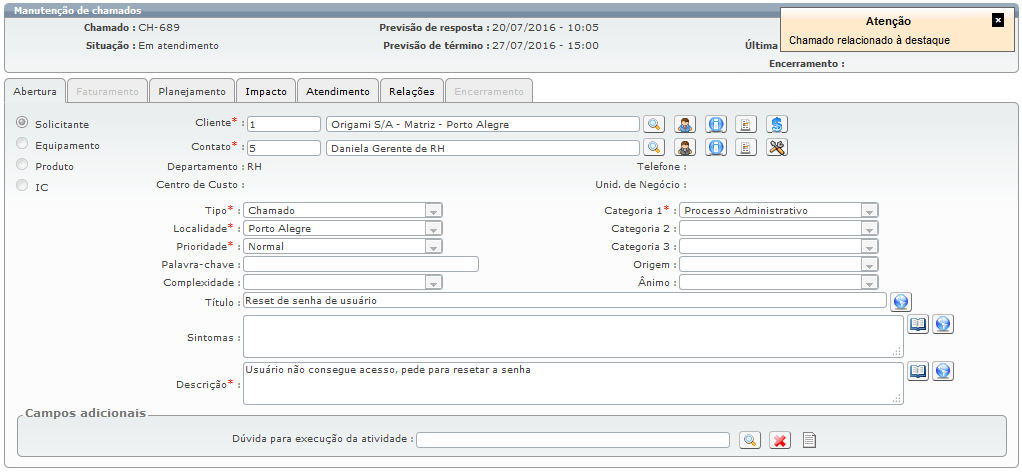Click the person icon in Contato row
Image resolution: width=1022 pixels, height=473 pixels.
pos(685,147)
